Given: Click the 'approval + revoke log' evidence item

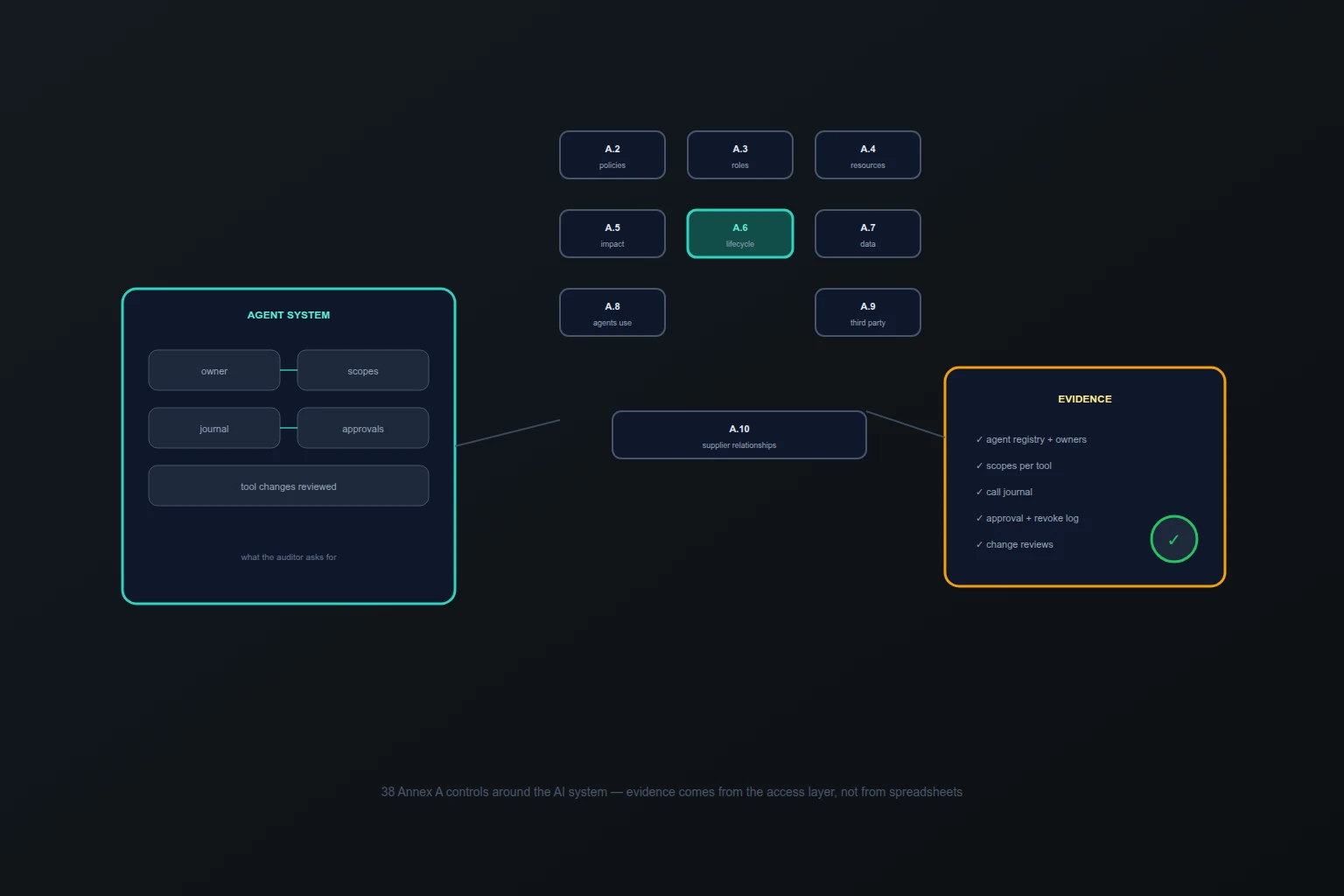Looking at the screenshot, I should tap(1027, 518).
